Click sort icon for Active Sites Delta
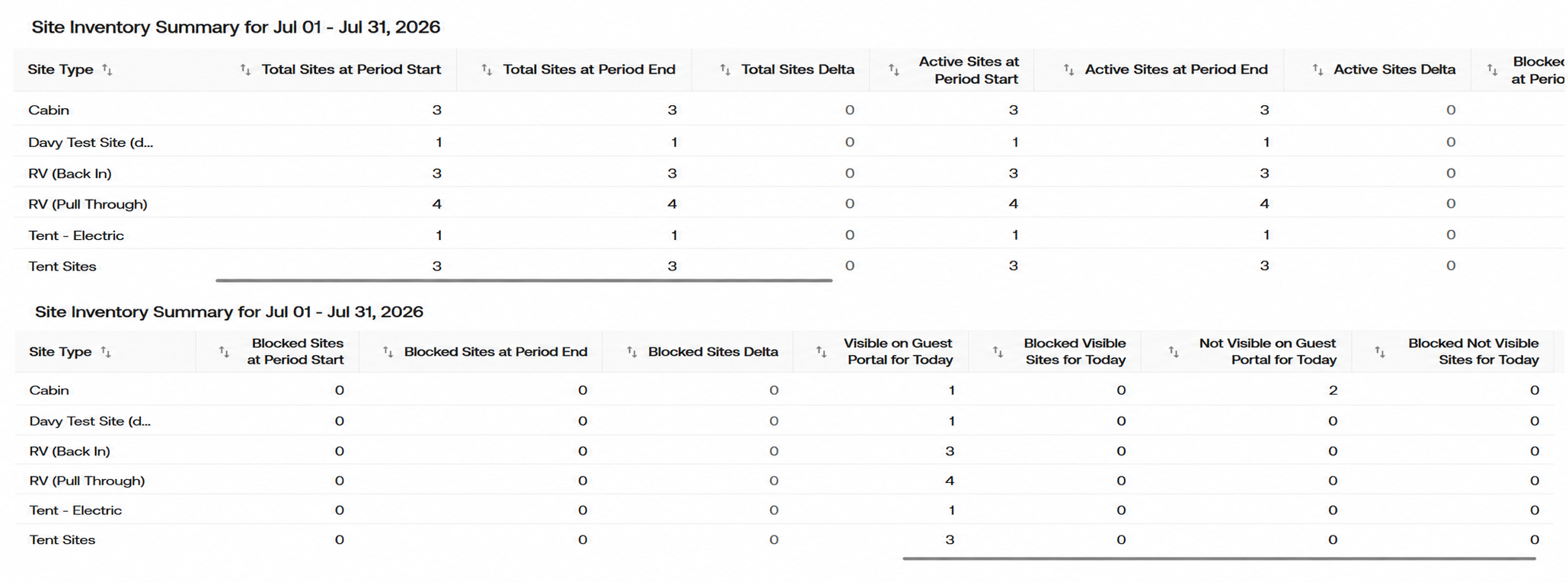The image size is (1568, 582). (1317, 69)
